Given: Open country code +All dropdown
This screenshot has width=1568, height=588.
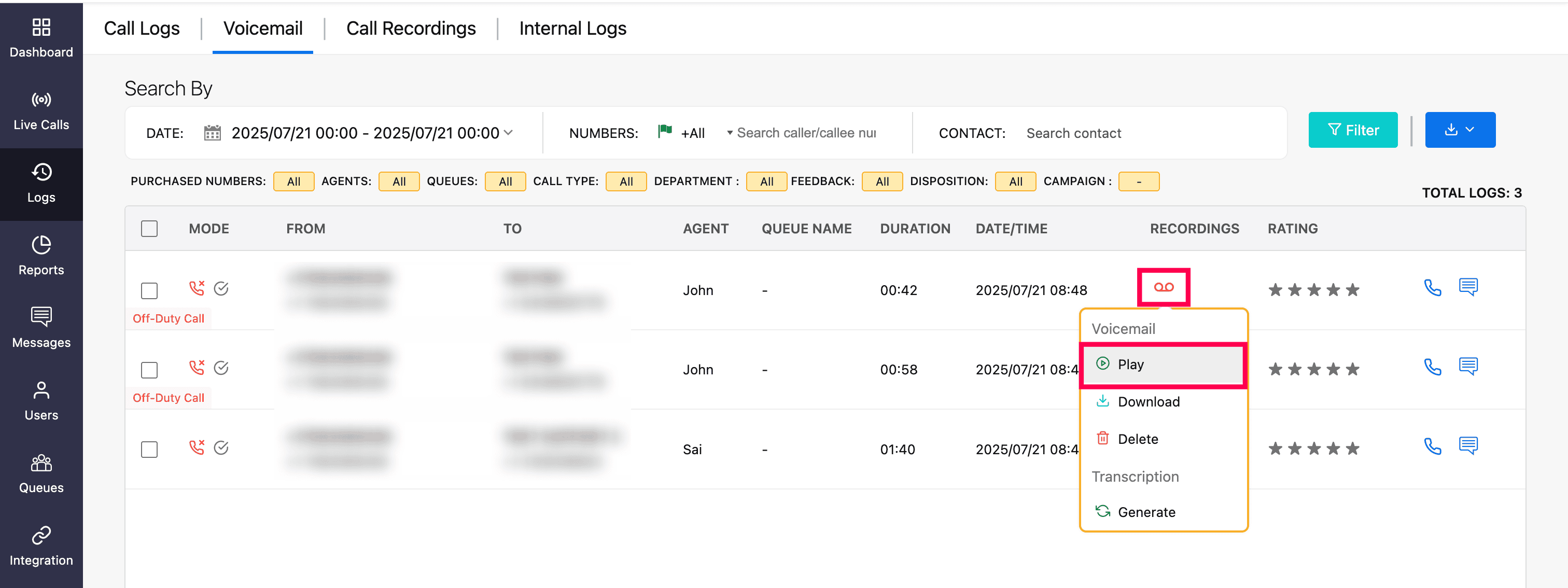Looking at the screenshot, I should (x=694, y=133).
